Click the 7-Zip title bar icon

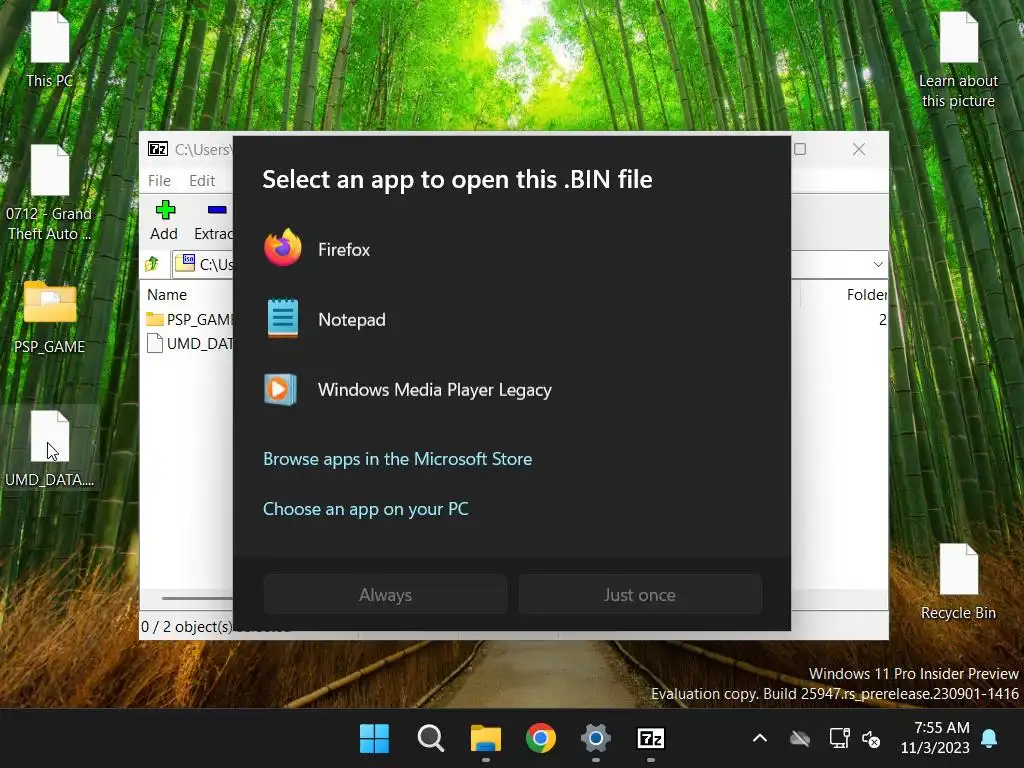(157, 149)
